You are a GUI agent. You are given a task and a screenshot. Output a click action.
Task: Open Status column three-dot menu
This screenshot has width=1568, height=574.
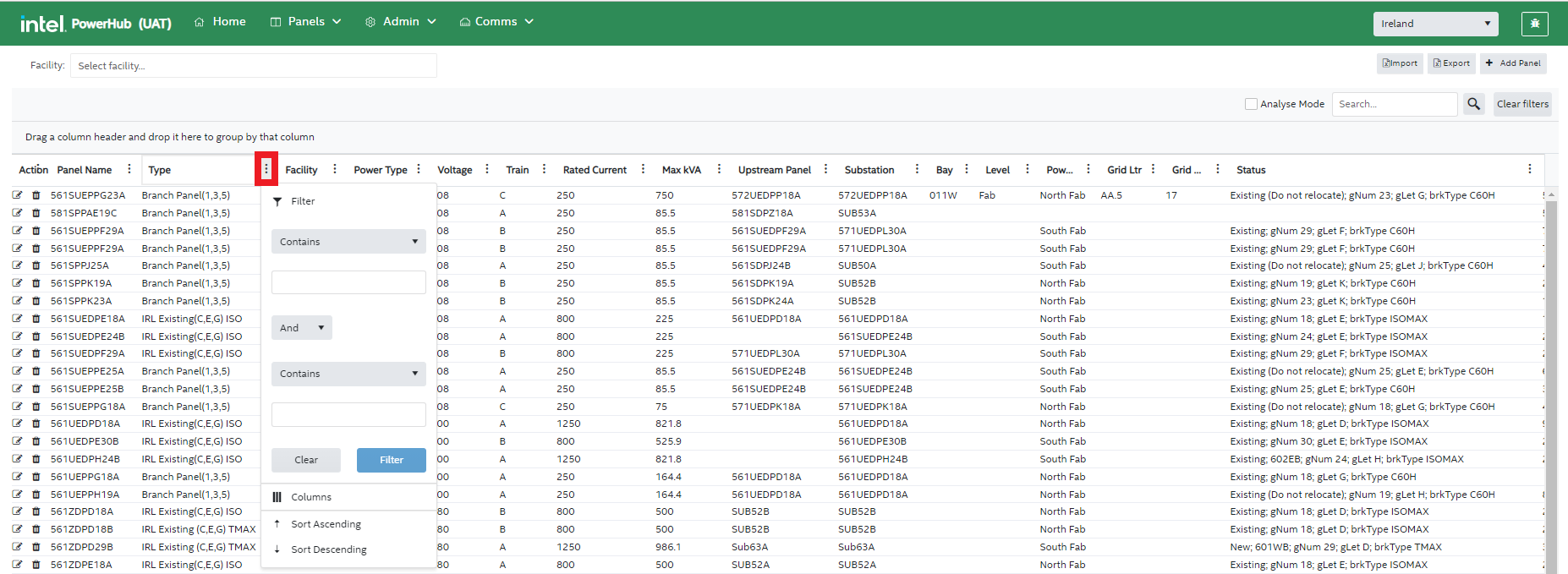coord(1529,169)
